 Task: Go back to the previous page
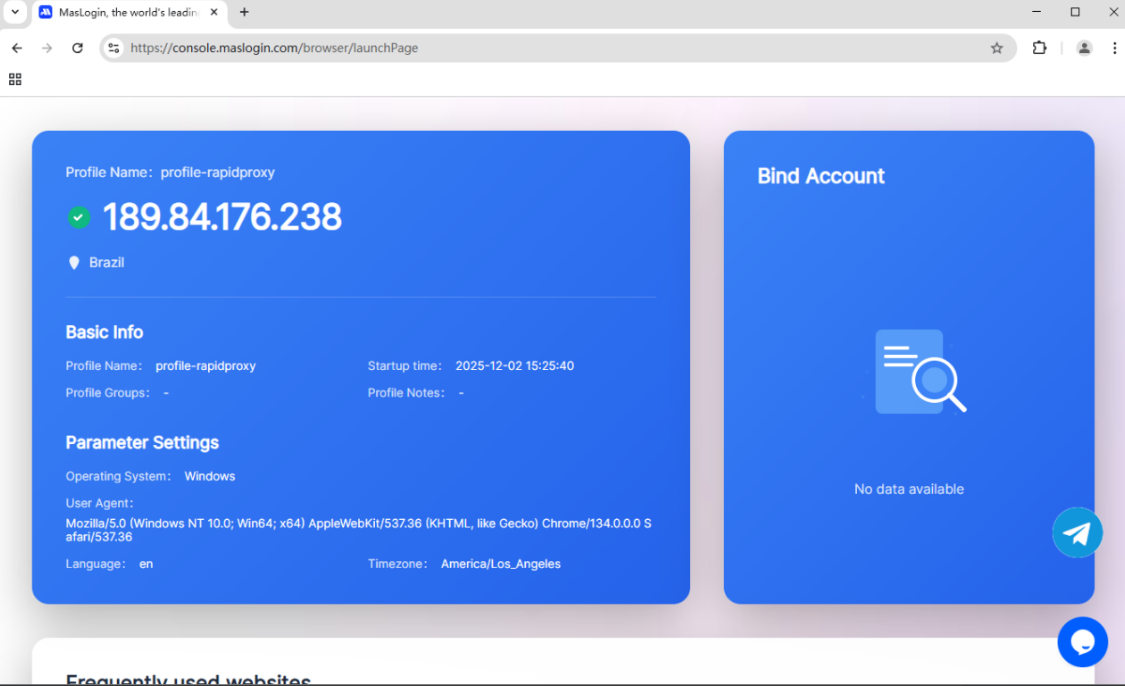click(17, 48)
